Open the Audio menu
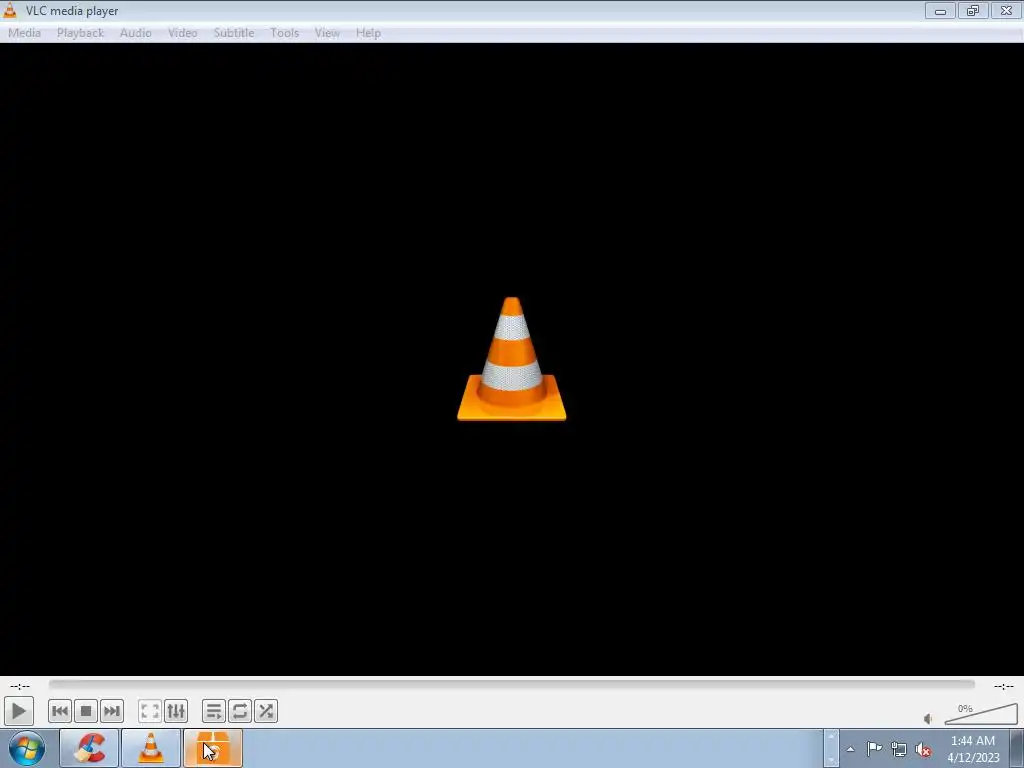This screenshot has height=768, width=1024. 136,33
